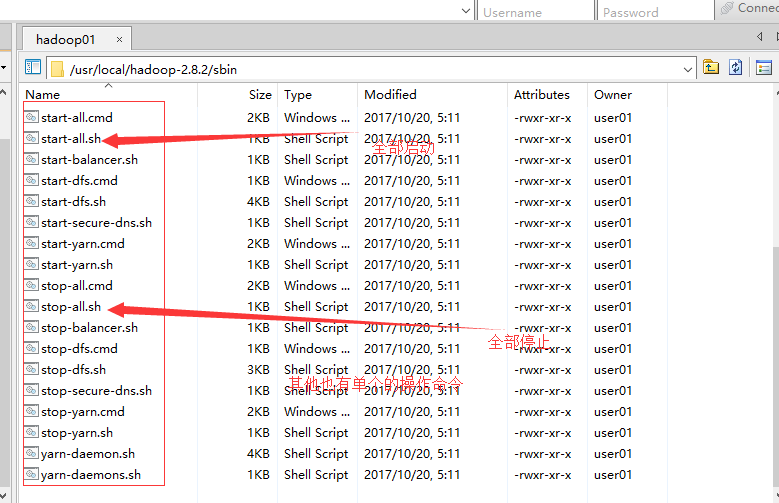Click the start-all.cmd file name
This screenshot has width=779, height=503.
pyautogui.click(x=77, y=118)
